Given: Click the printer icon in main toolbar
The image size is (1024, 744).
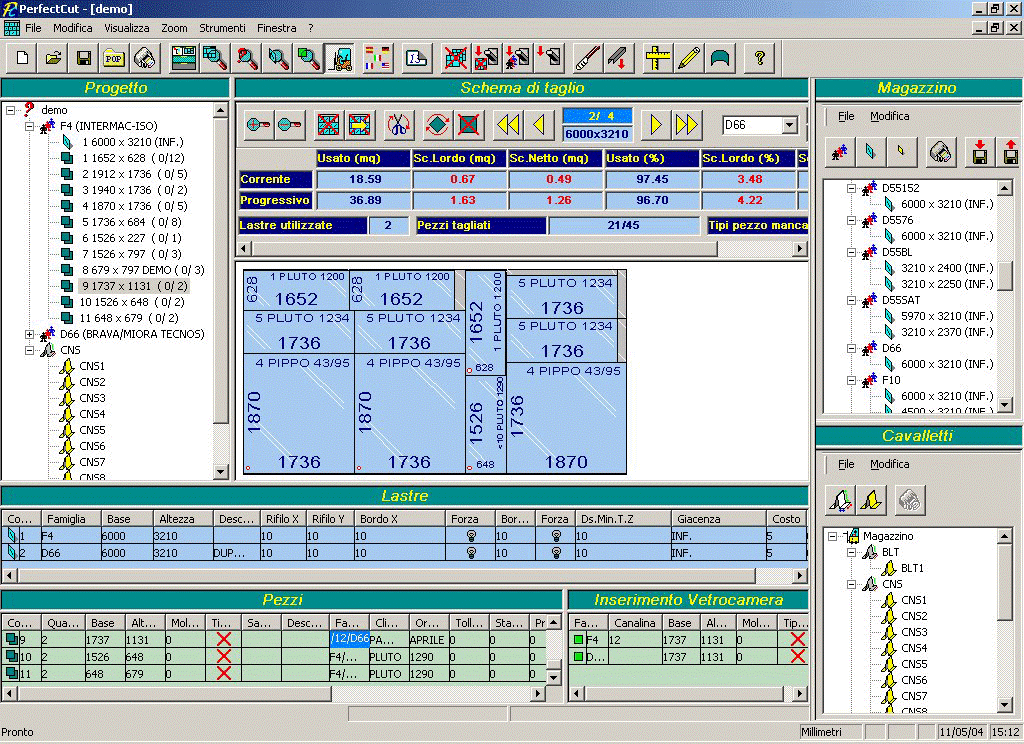Looking at the screenshot, I should (144, 58).
